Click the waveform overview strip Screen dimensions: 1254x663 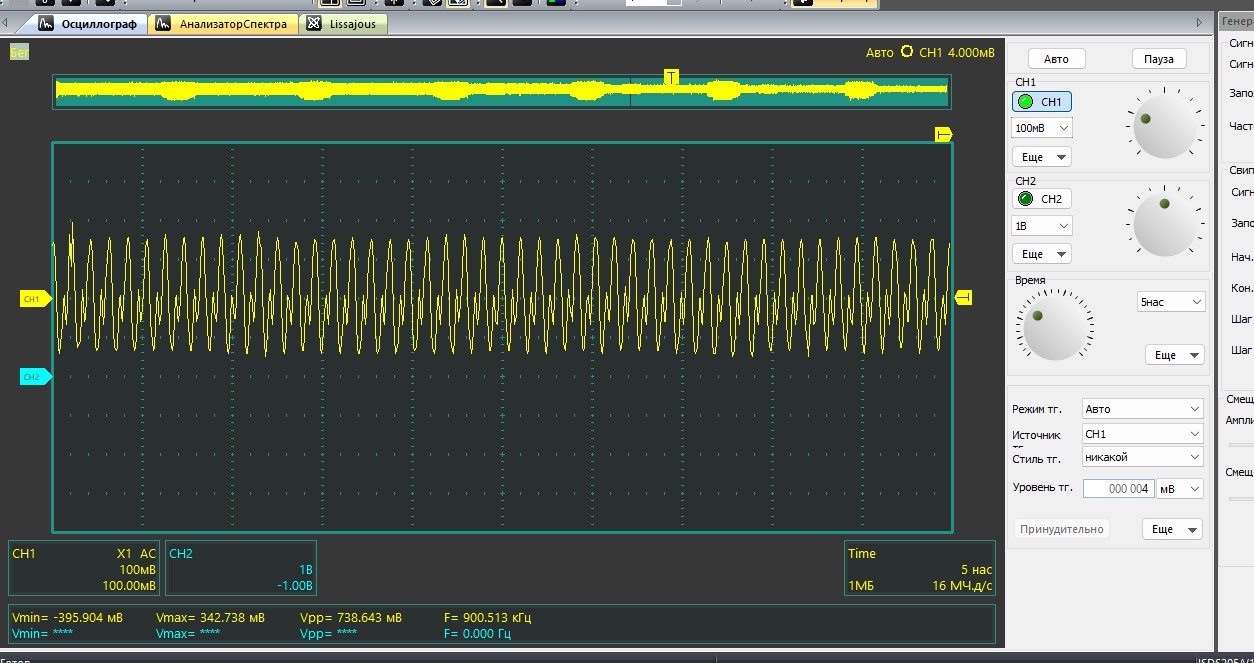click(x=502, y=91)
